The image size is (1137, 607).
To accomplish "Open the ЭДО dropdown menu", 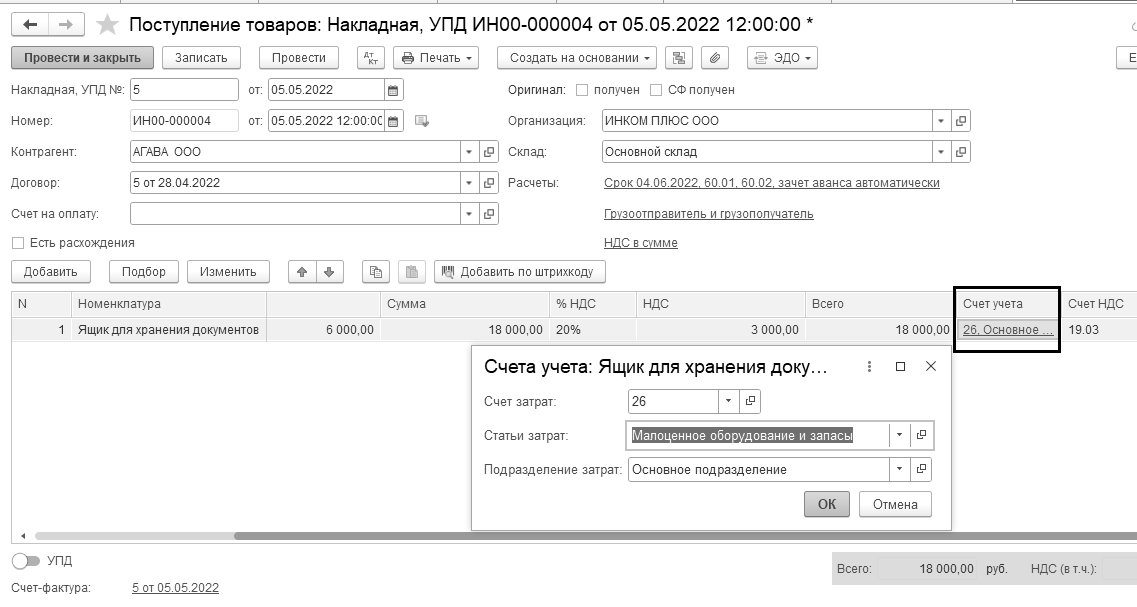I will coord(782,58).
